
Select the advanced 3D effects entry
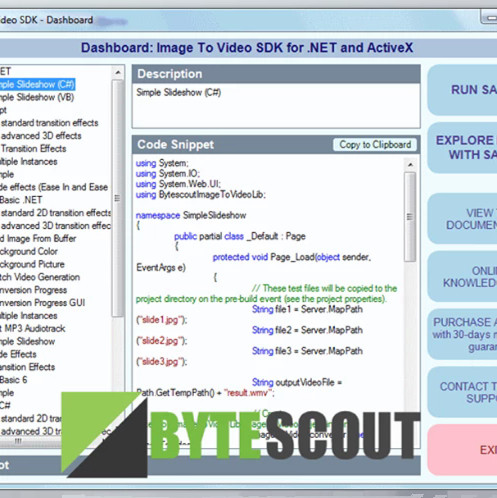point(41,136)
